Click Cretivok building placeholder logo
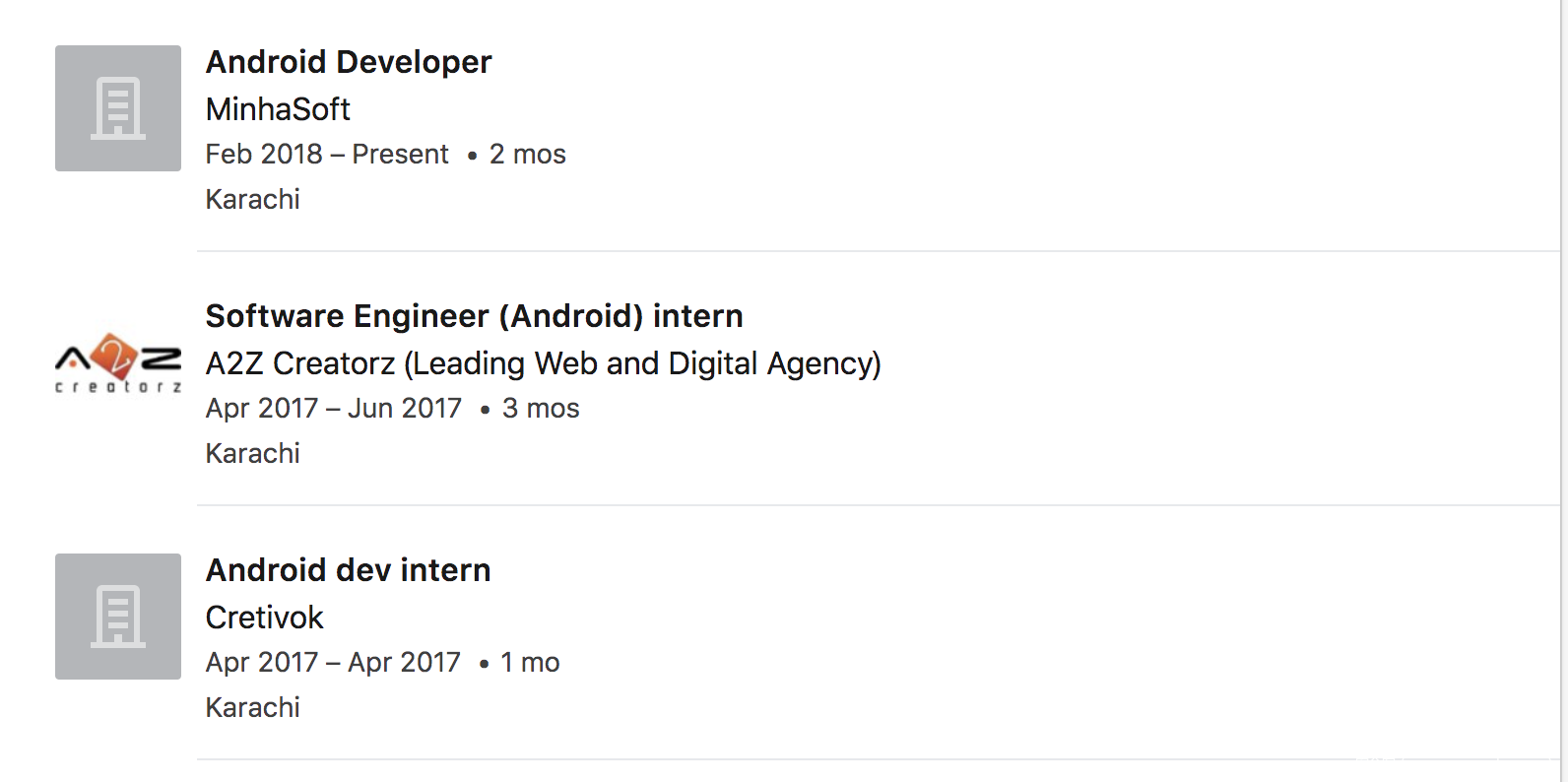1568x782 pixels. 118,617
